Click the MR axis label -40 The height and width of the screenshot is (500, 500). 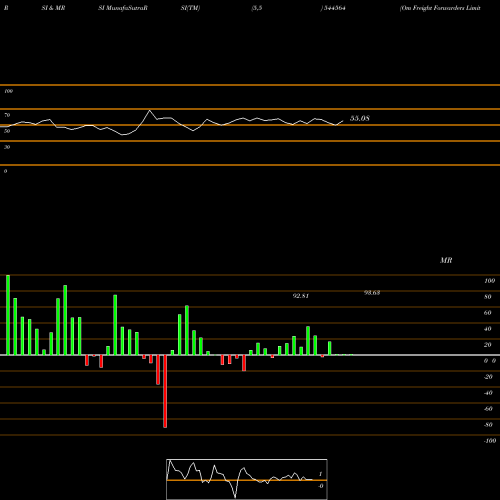[x=488, y=393]
